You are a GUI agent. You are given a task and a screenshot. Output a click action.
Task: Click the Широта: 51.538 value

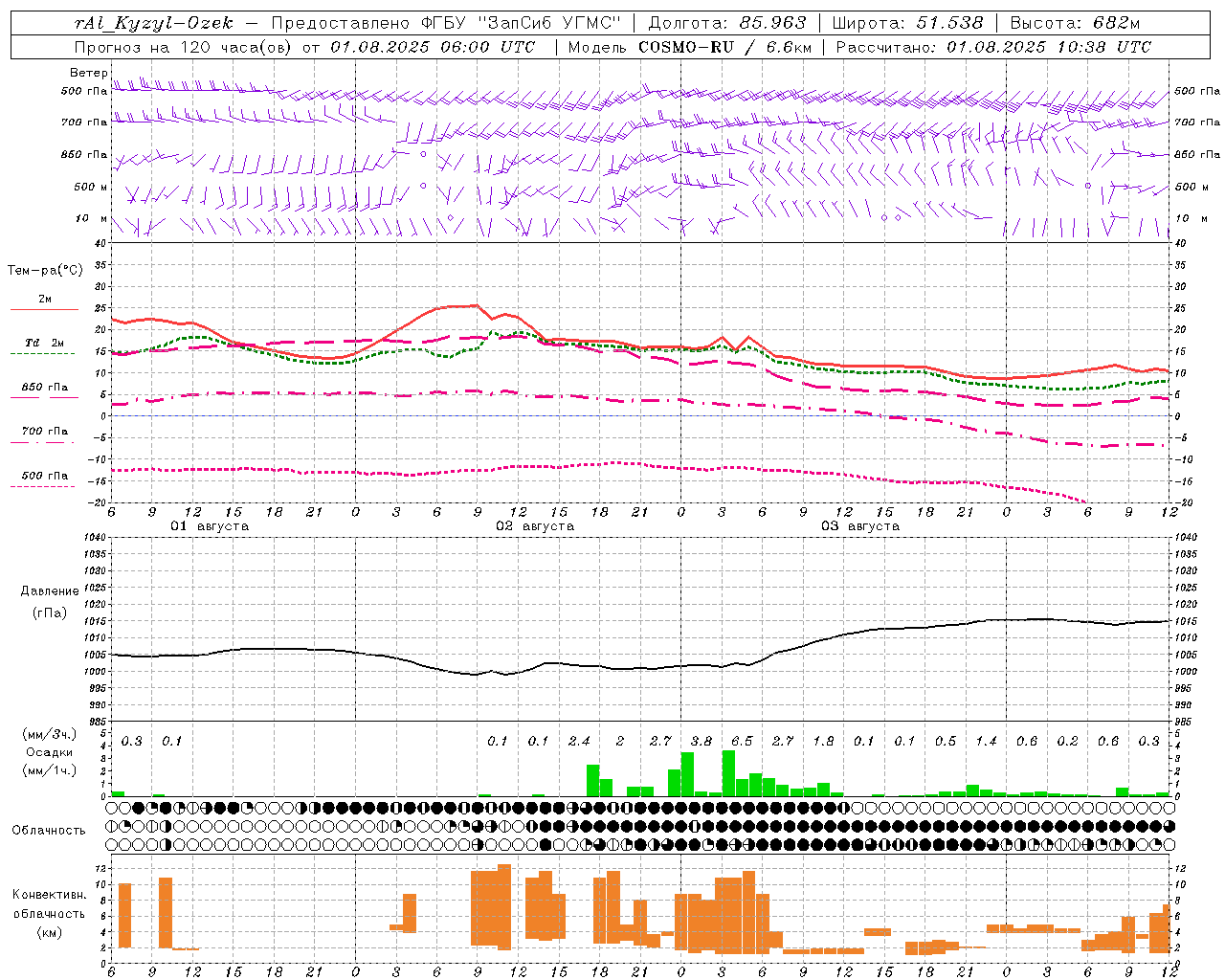point(907,24)
